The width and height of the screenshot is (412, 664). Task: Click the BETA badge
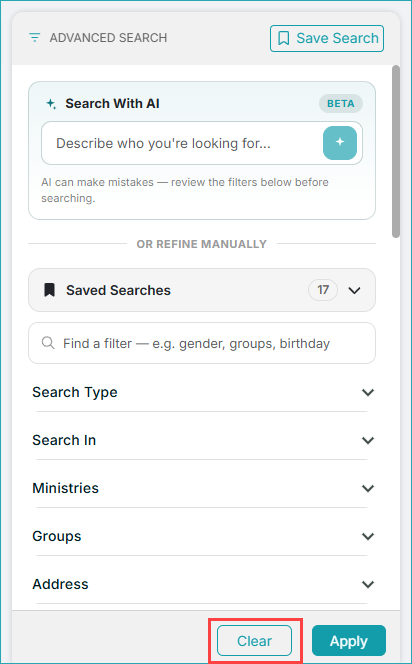pos(341,104)
